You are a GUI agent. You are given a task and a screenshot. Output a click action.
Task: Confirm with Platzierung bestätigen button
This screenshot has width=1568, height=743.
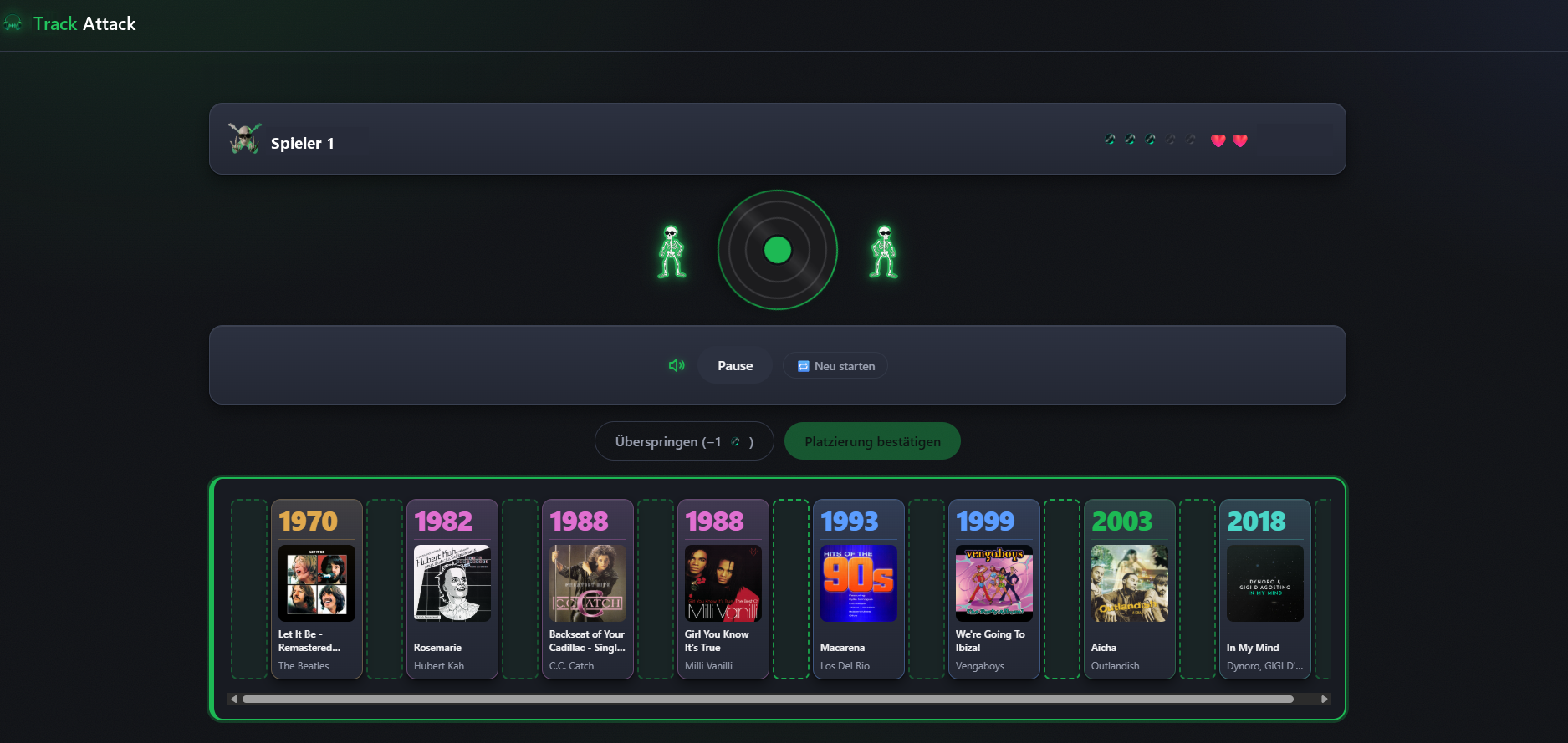[x=872, y=441]
